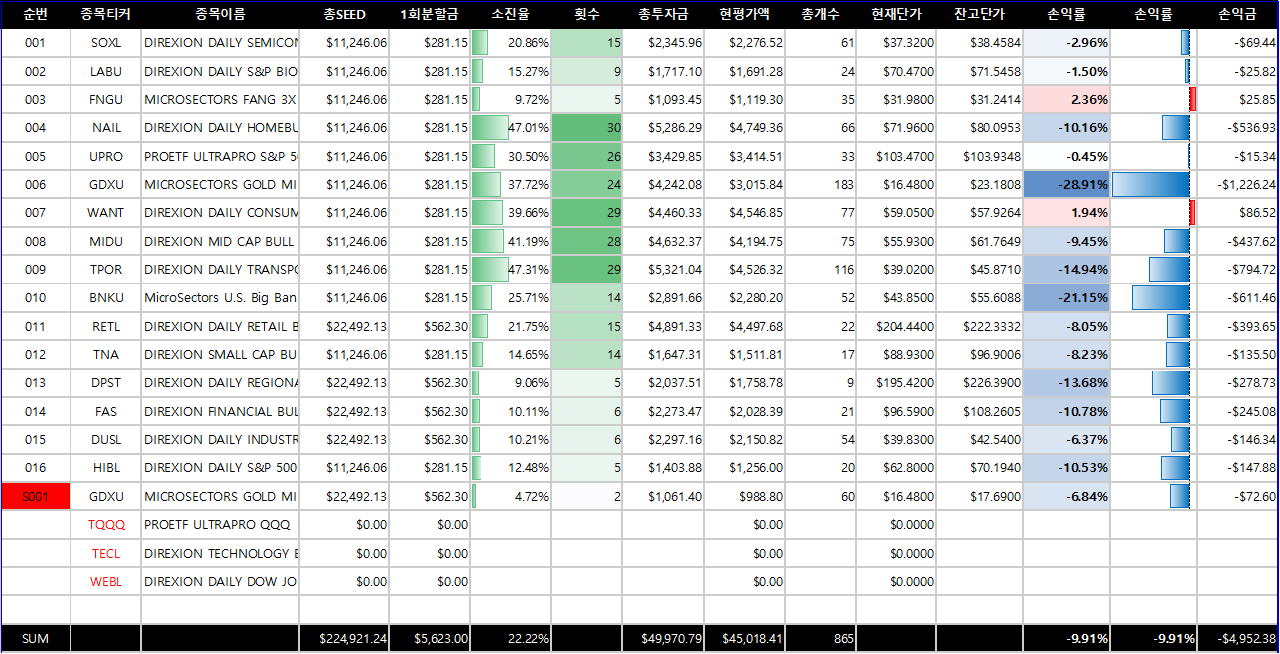Select the LABU ticker cell
Image resolution: width=1280 pixels, height=654 pixels.
coord(106,71)
